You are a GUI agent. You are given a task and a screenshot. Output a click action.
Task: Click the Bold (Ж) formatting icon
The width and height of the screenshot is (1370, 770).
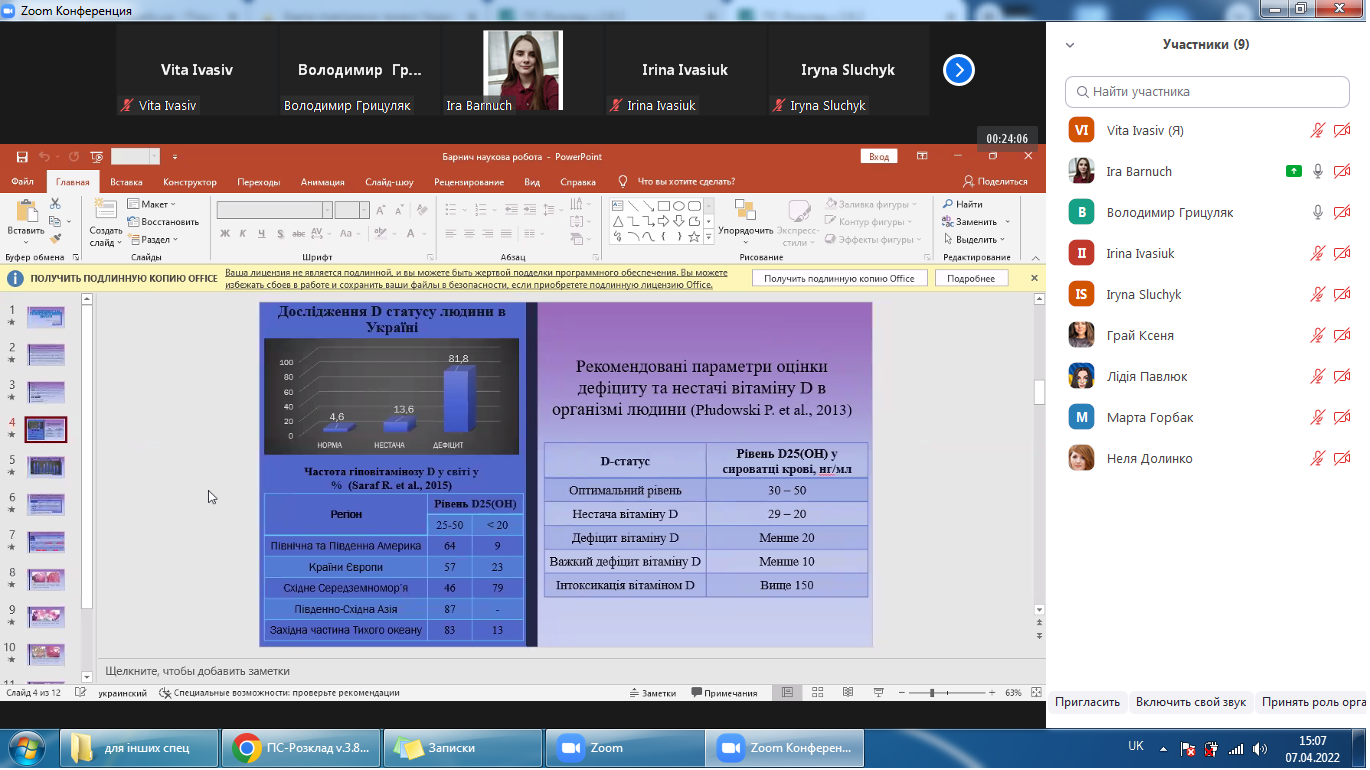pyautogui.click(x=226, y=234)
